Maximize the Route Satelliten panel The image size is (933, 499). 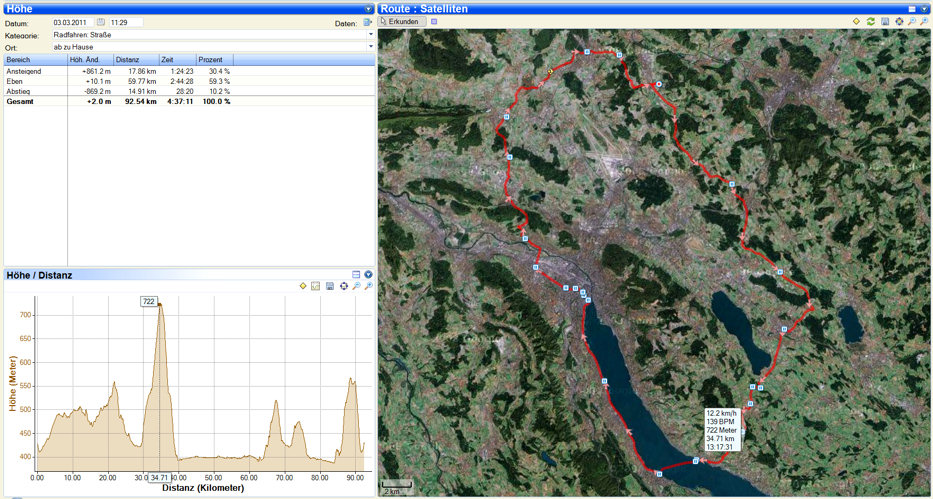(912, 8)
